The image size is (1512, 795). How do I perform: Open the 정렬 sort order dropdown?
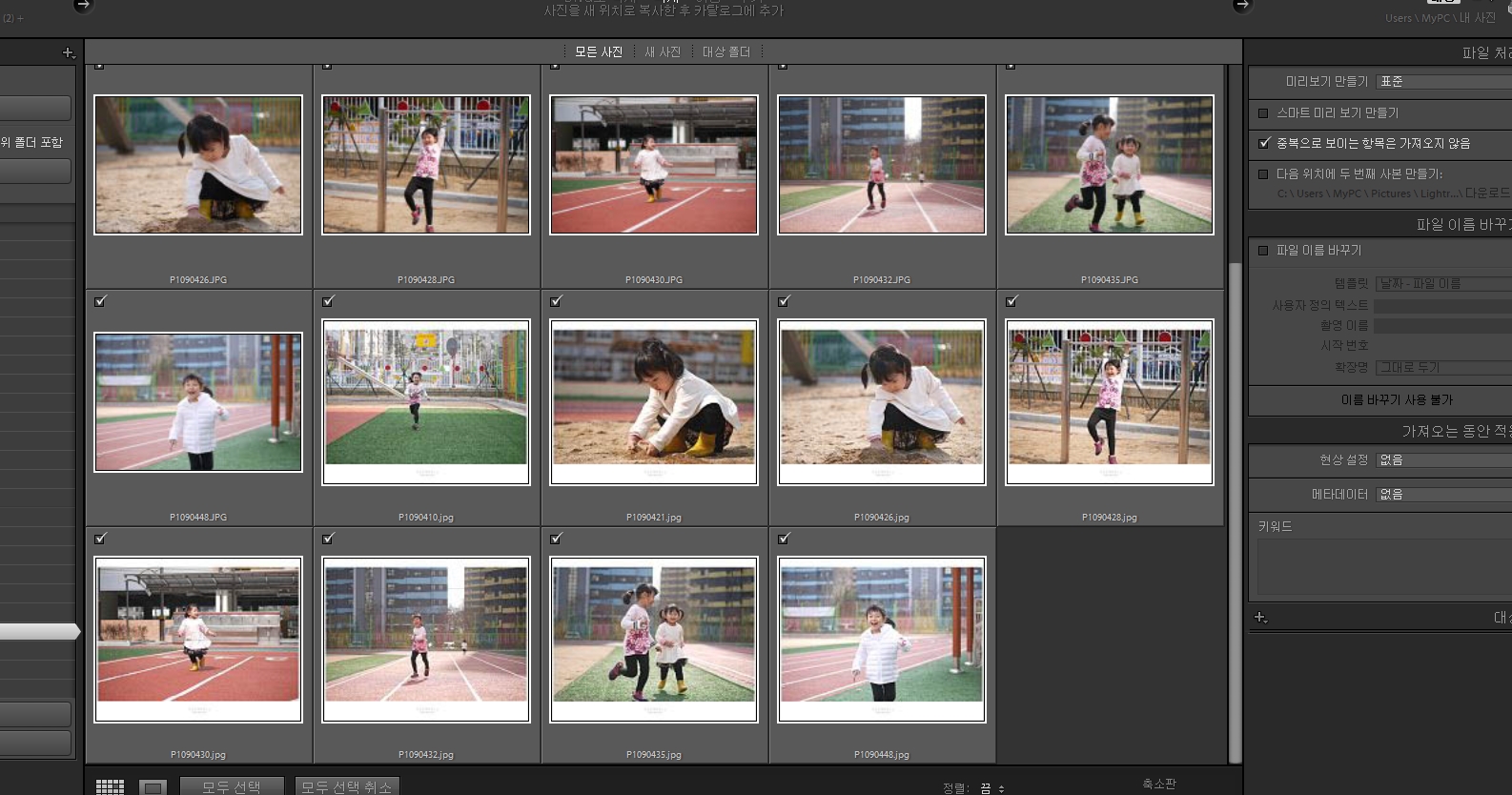pos(991,788)
